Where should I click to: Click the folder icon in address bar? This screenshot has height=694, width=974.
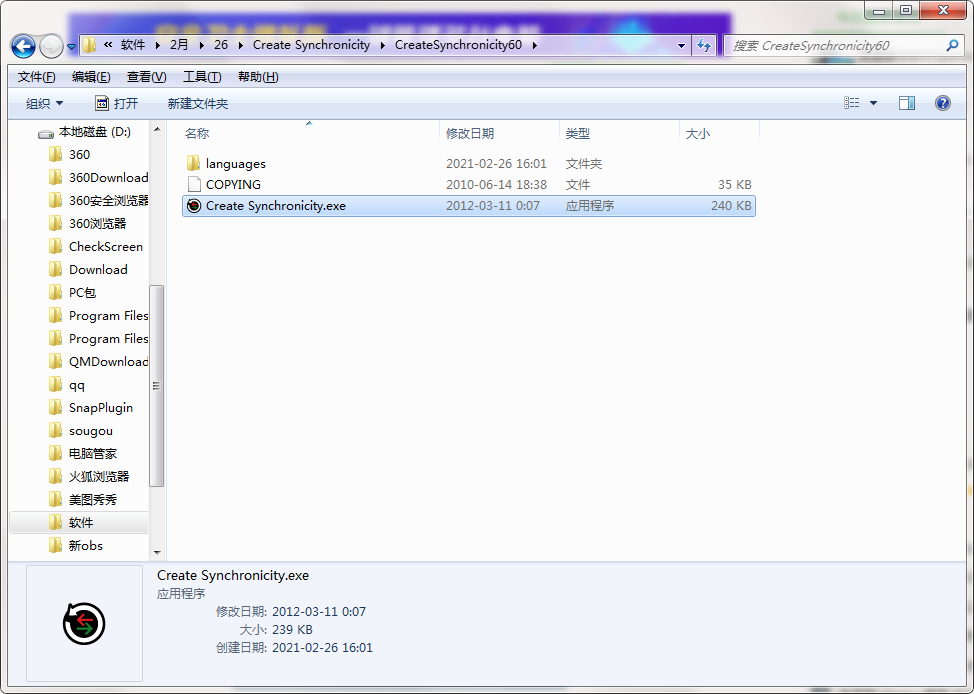pos(89,45)
